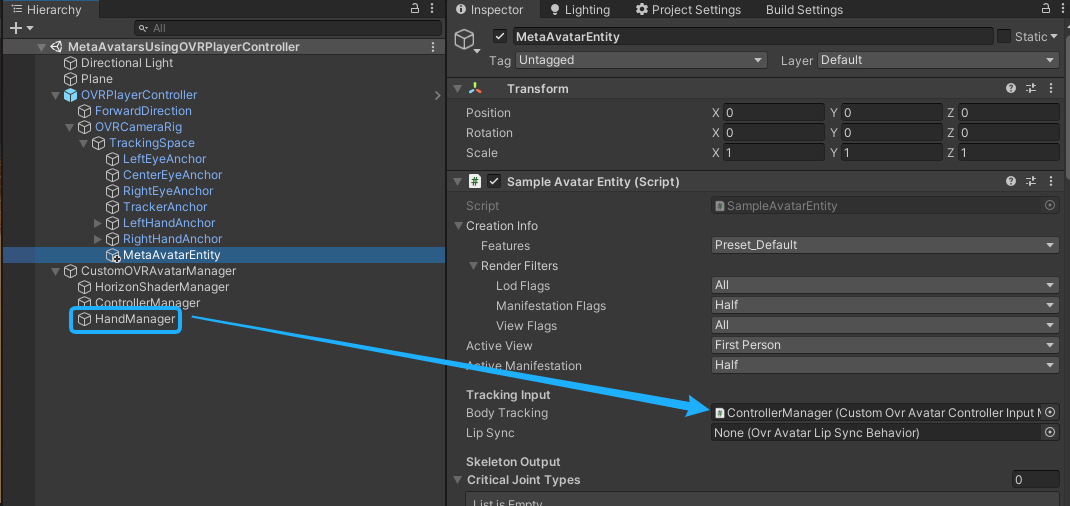Open Sample Avatar Entity help reference

click(x=1011, y=181)
